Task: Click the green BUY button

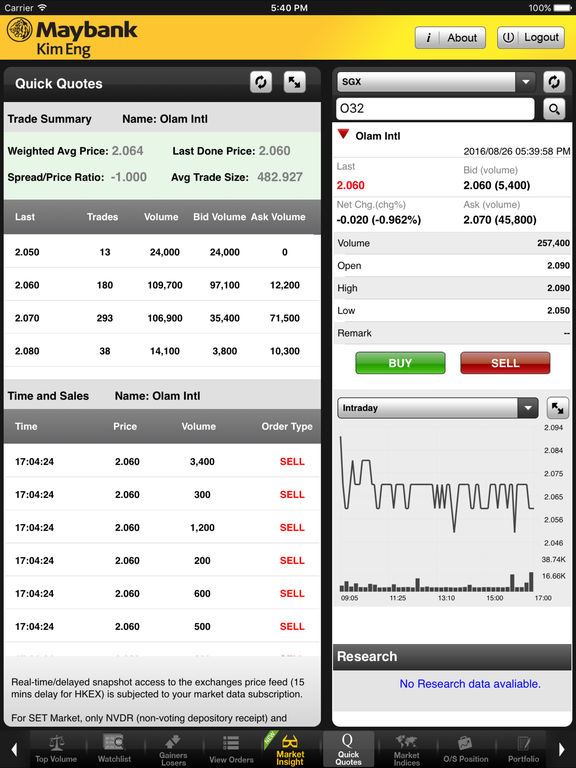Action: click(400, 363)
